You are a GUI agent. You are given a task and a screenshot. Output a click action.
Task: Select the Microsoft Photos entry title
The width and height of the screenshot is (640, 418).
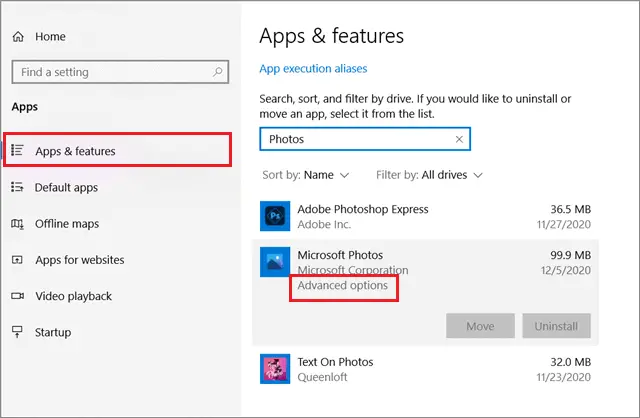[x=340, y=255]
